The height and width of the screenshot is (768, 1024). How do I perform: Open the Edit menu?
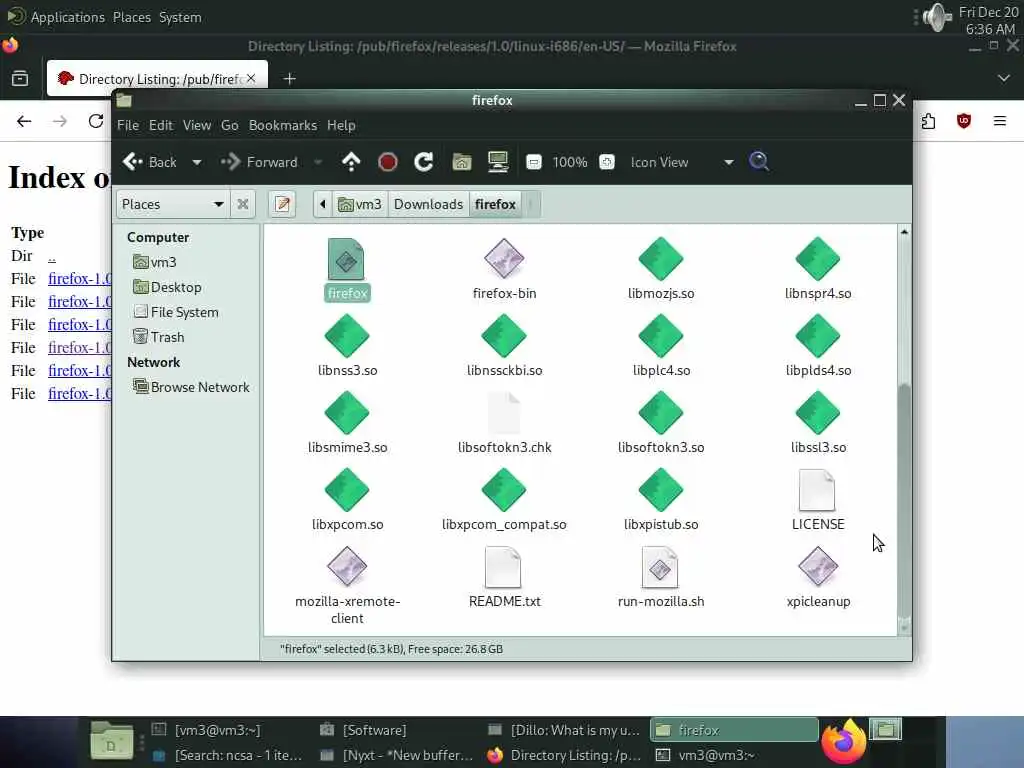(161, 125)
